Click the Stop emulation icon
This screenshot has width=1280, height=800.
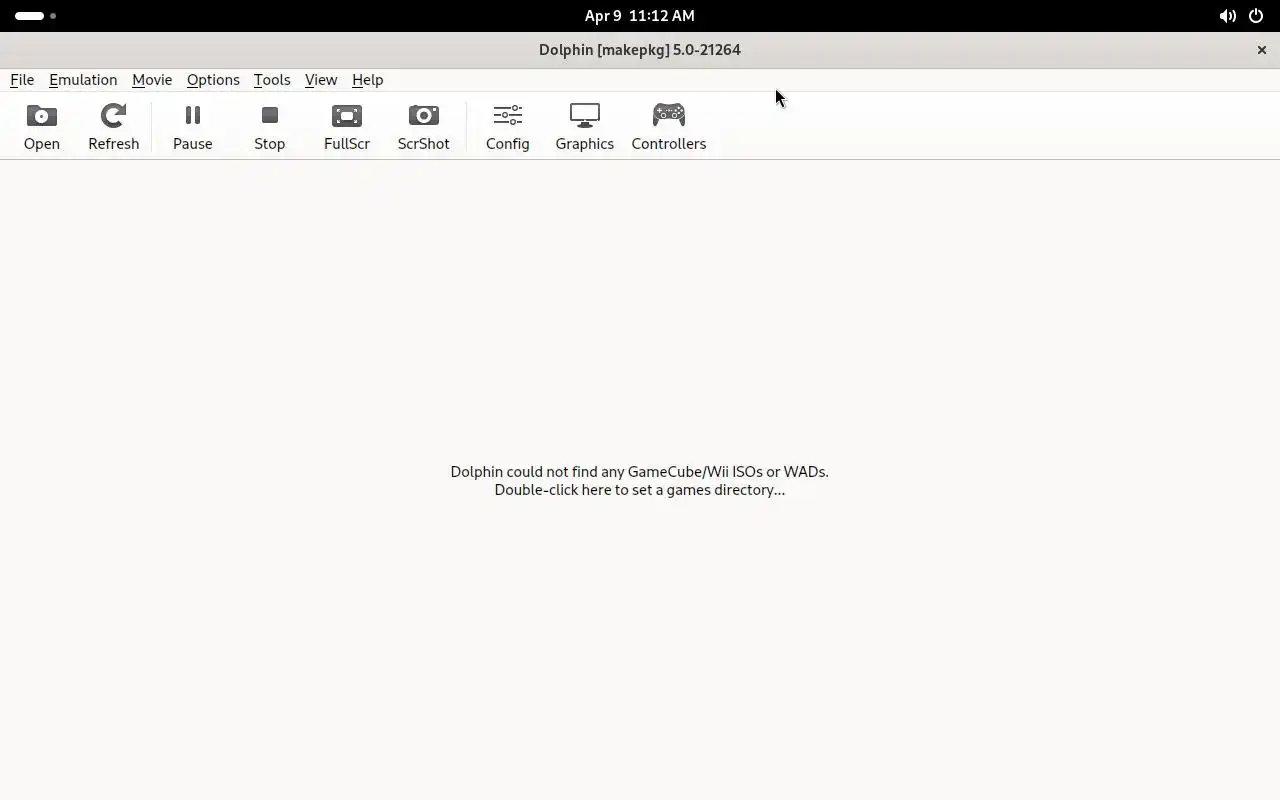269,116
